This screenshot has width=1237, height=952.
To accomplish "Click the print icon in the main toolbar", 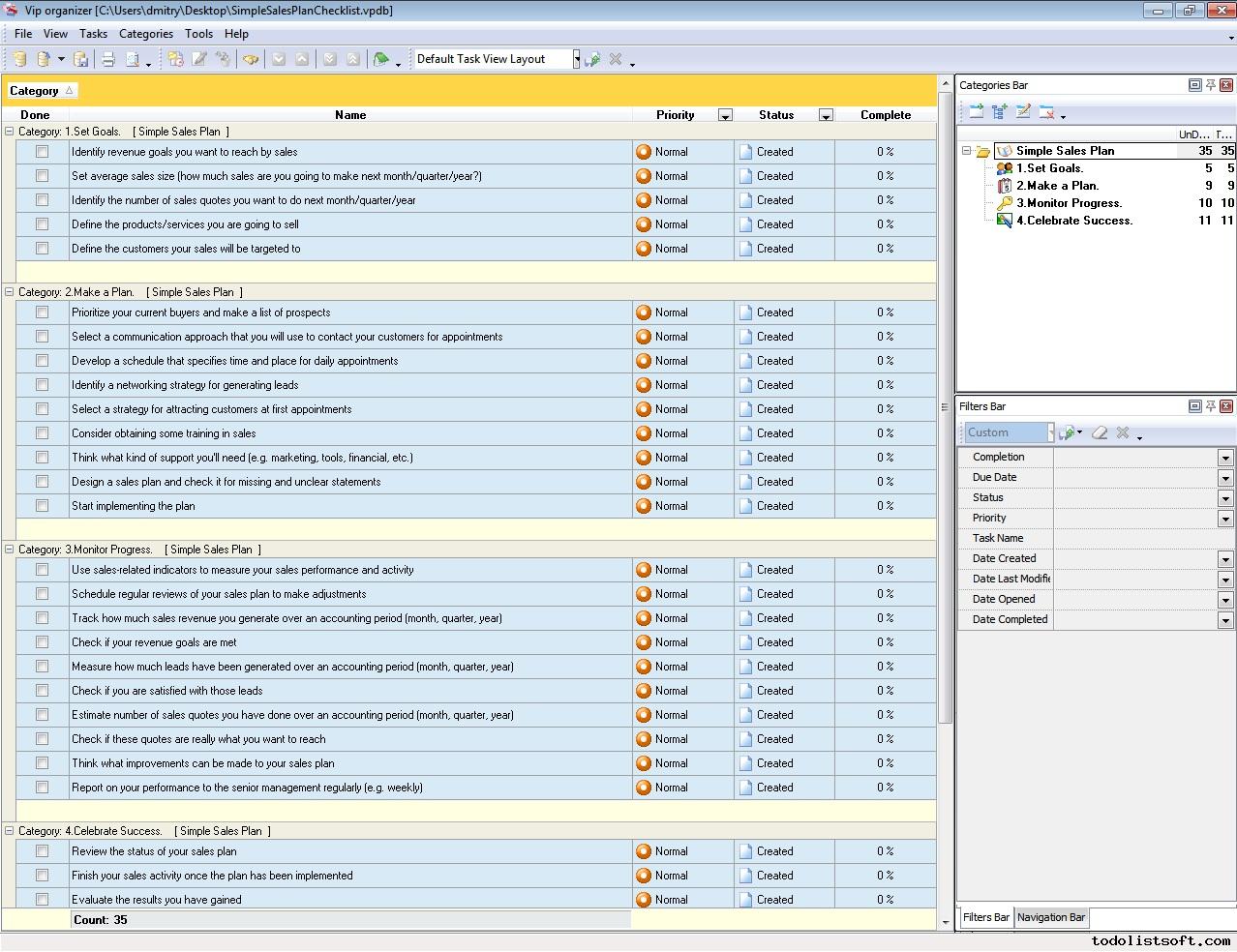I will click(108, 59).
